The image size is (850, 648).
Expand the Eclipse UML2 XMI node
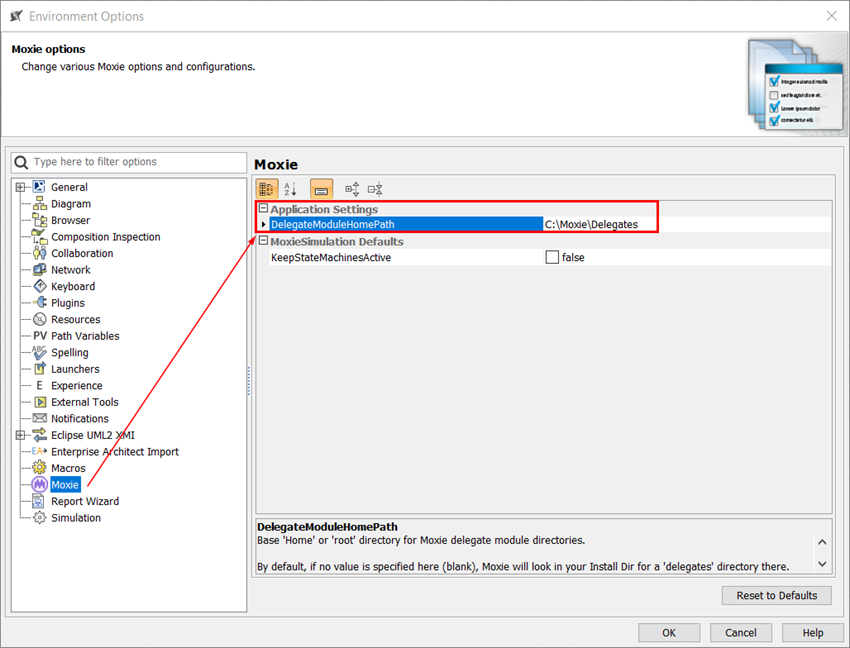point(20,435)
